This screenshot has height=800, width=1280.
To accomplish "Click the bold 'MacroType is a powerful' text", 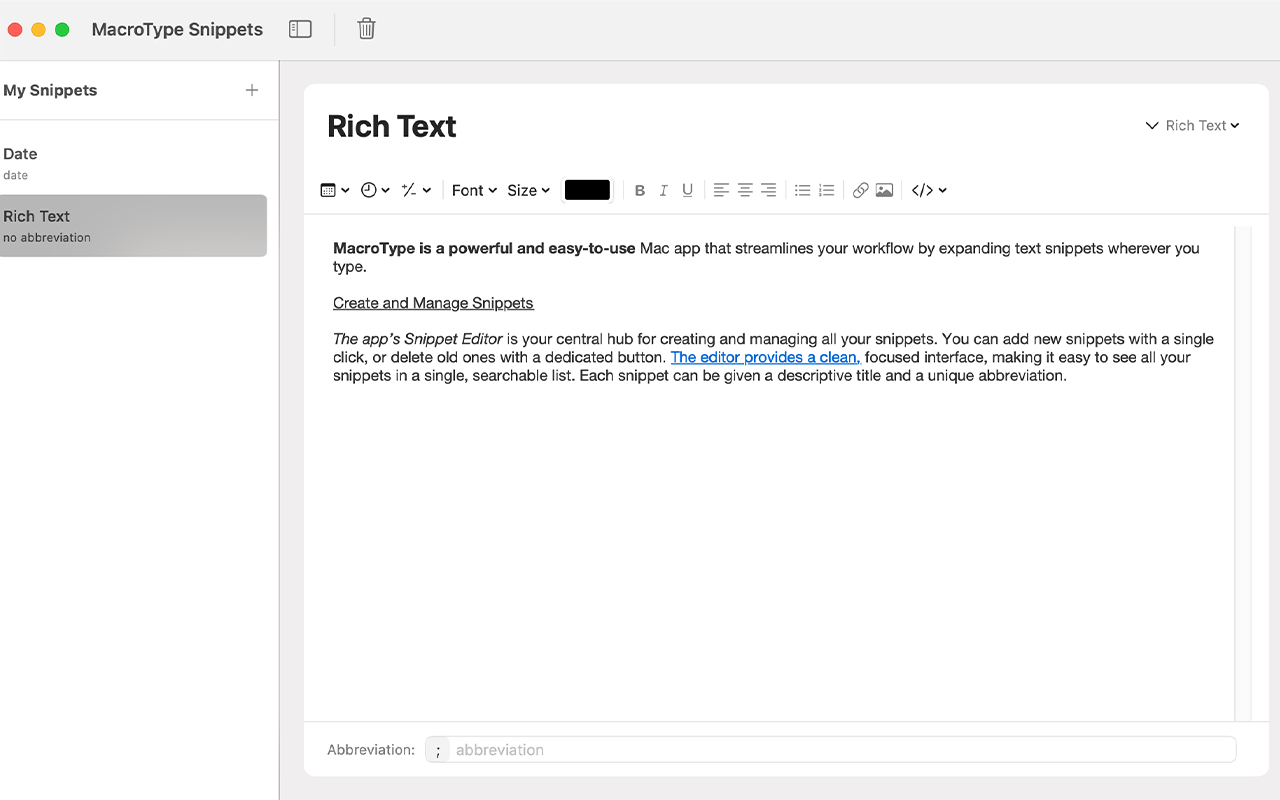I will 484,248.
